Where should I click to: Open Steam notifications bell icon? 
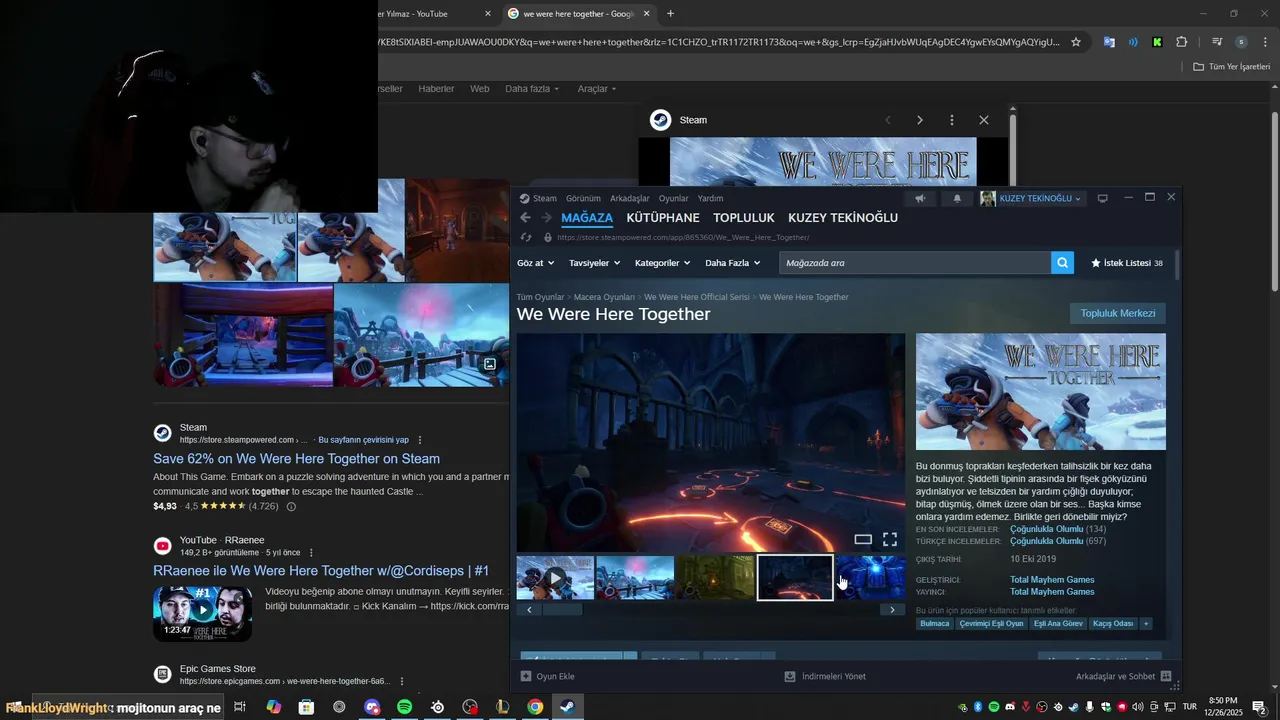tap(957, 198)
